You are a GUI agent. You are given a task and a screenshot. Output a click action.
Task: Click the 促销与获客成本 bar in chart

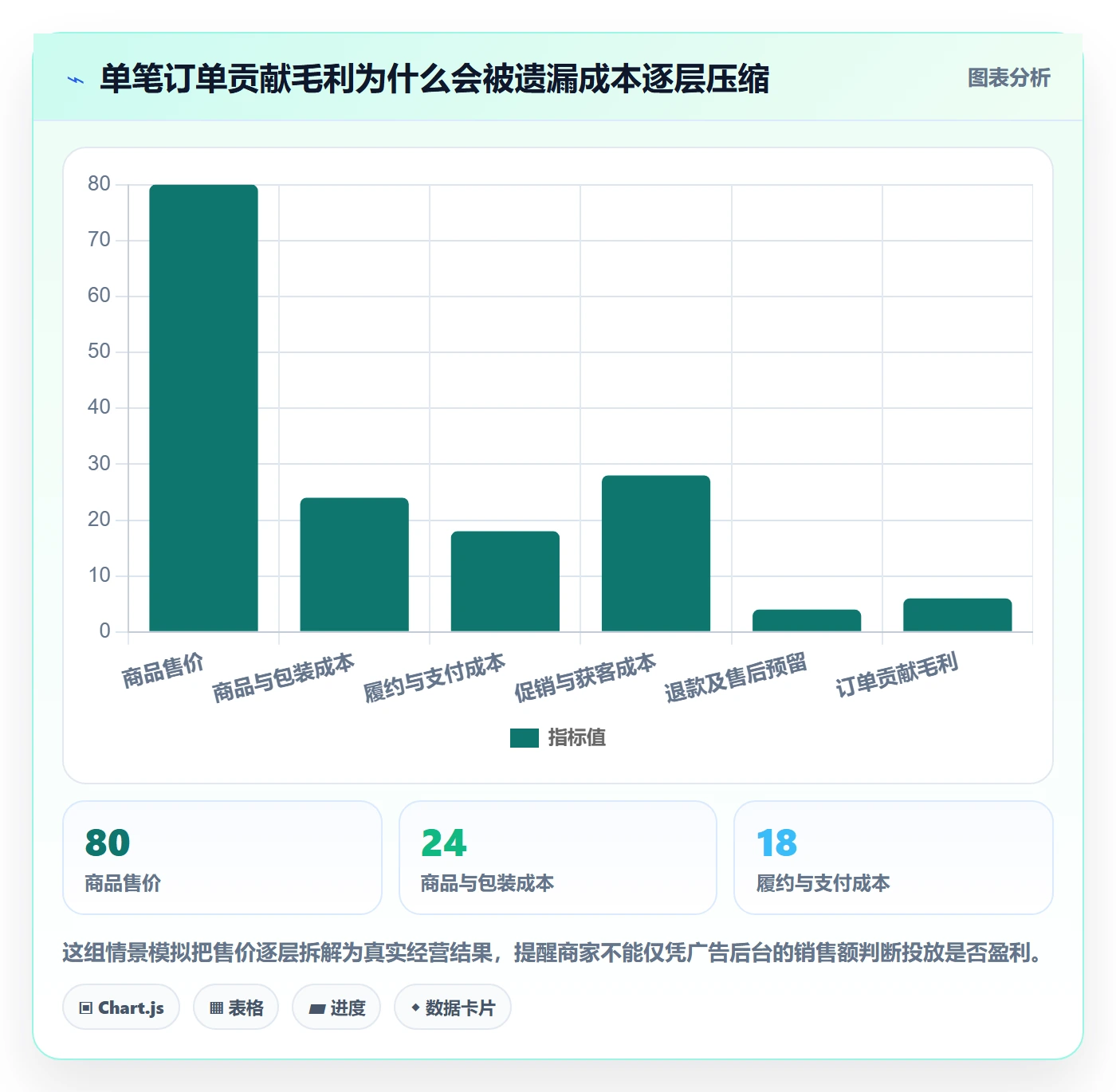pos(656,553)
